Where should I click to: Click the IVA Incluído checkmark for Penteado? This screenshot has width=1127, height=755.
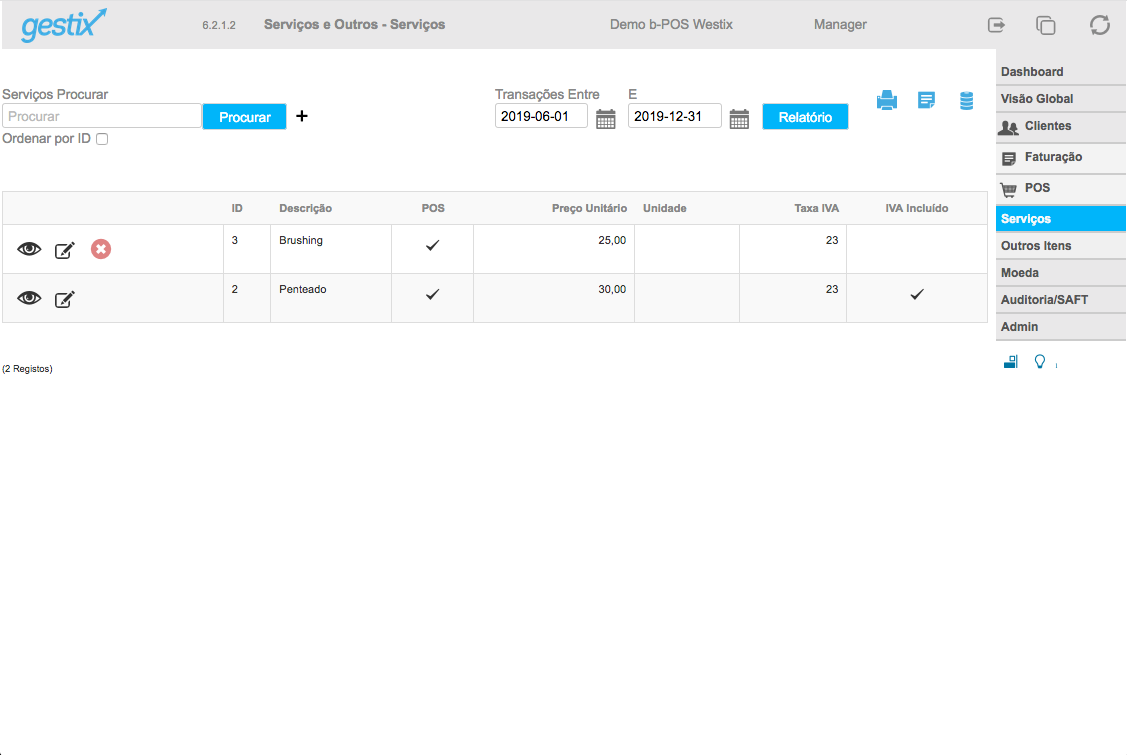click(x=917, y=294)
